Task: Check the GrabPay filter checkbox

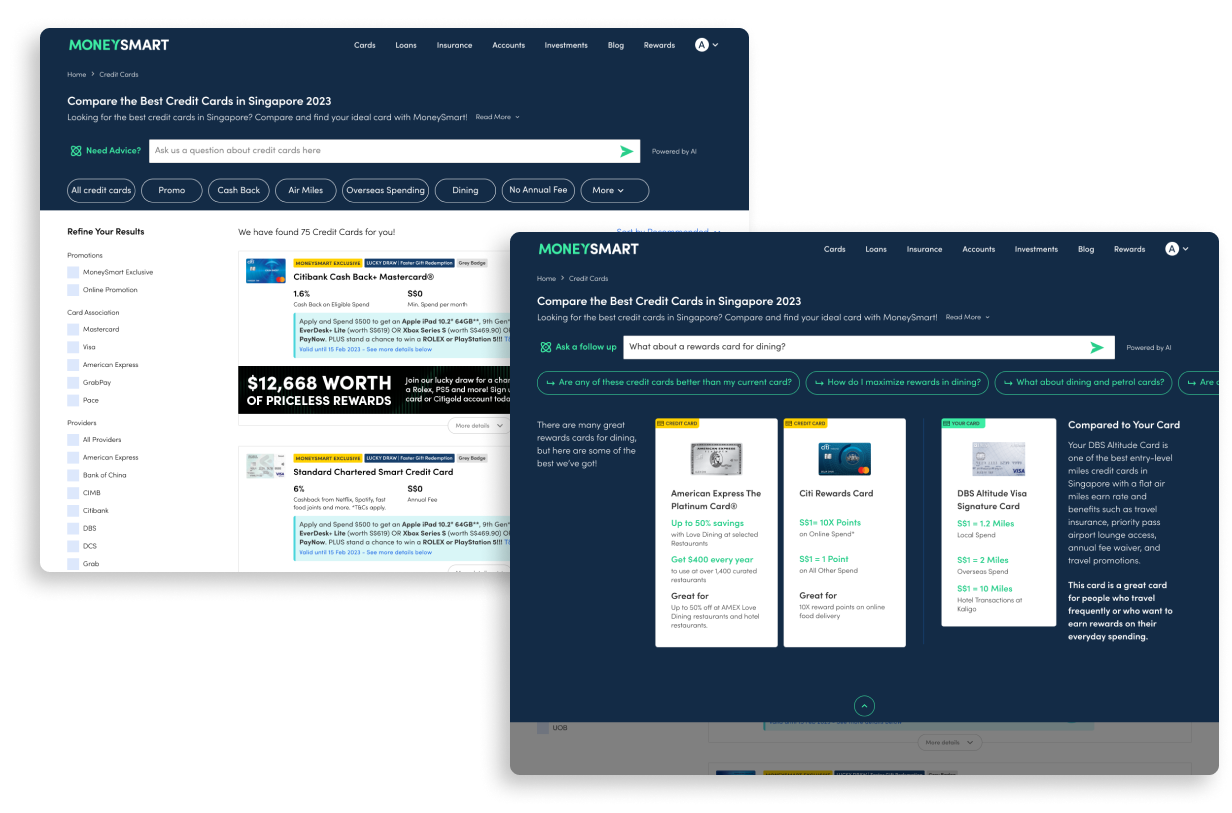Action: pyautogui.click(x=73, y=383)
